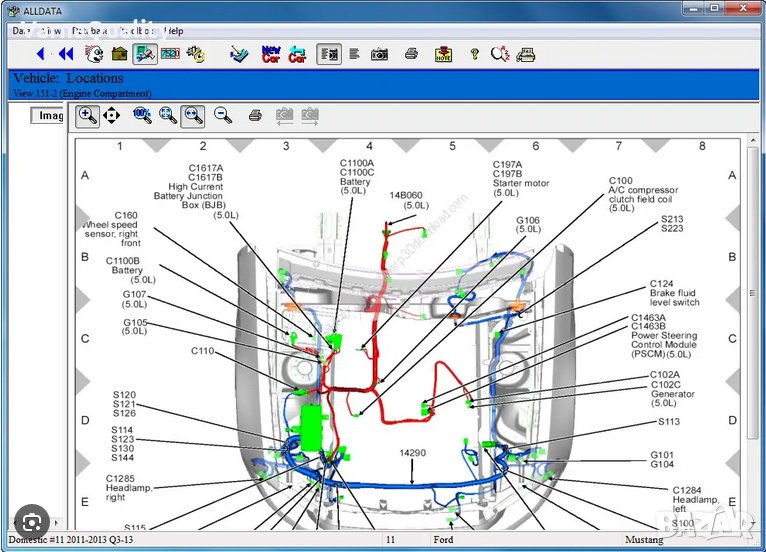Reset the diagram zoom to 100%
766x552 pixels.
tap(142, 116)
